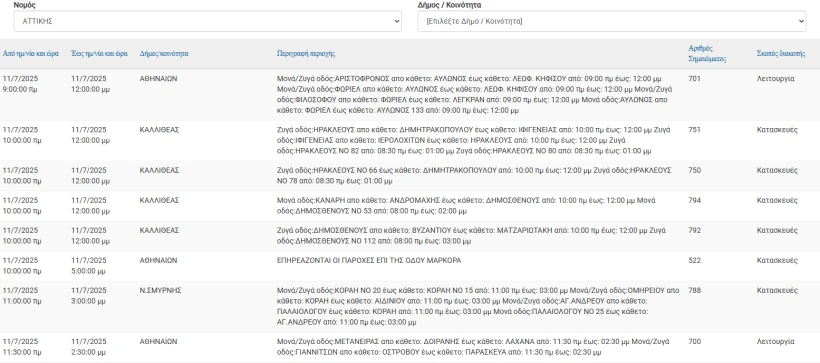
Task: Sort by 'Έως ημ/νία και ώρα' column header
Action: pyautogui.click(x=99, y=53)
